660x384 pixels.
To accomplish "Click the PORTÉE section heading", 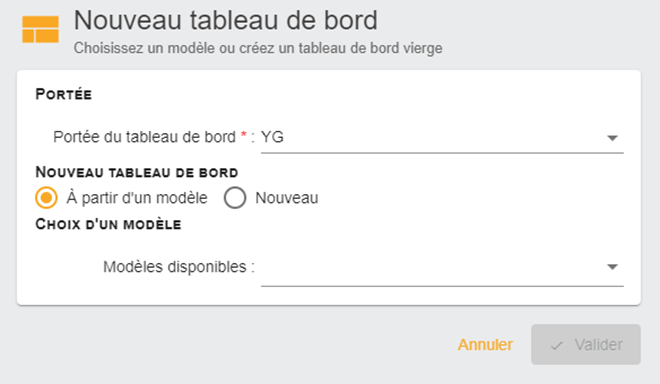I will pos(64,94).
